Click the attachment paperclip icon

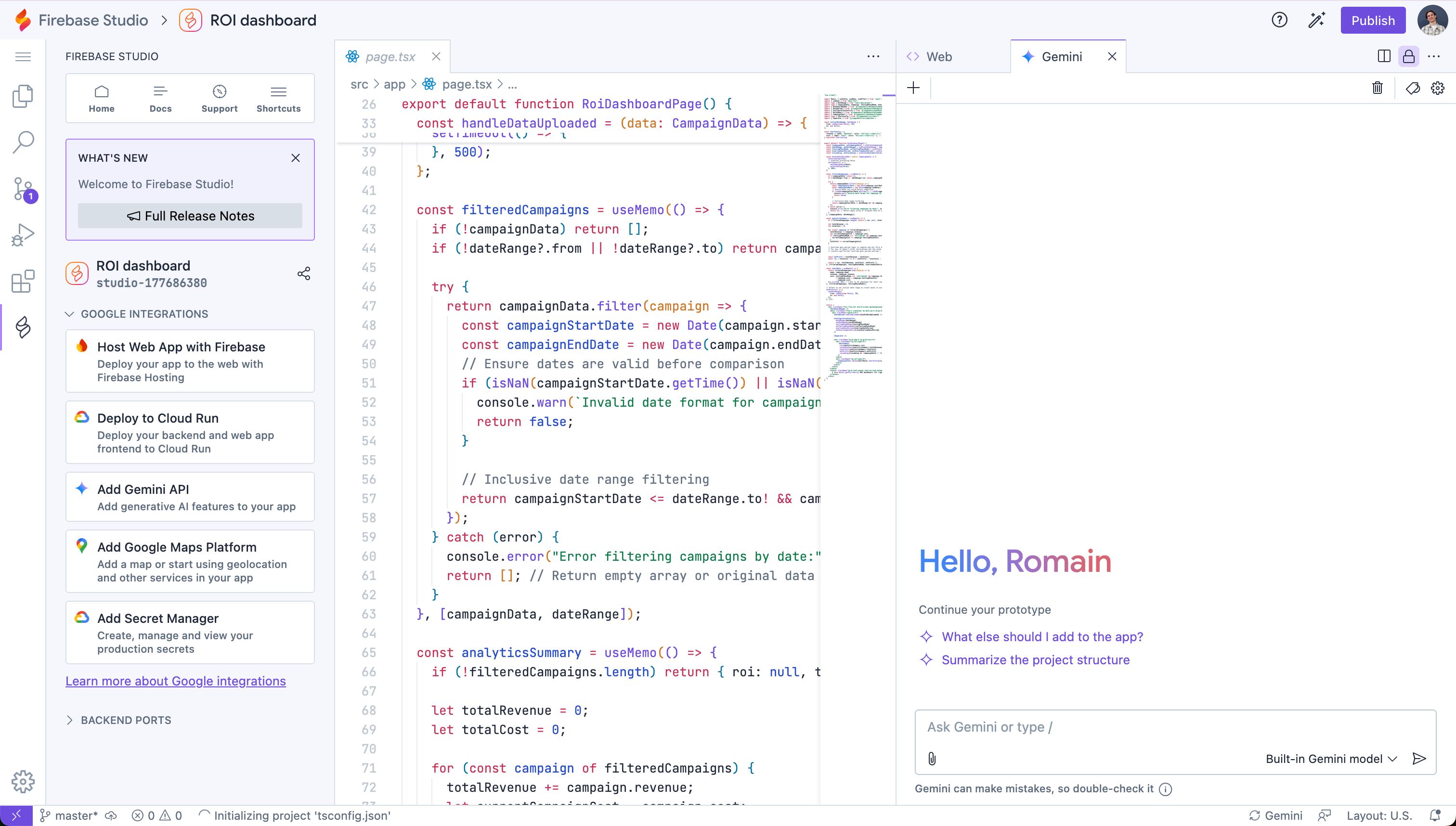click(932, 759)
